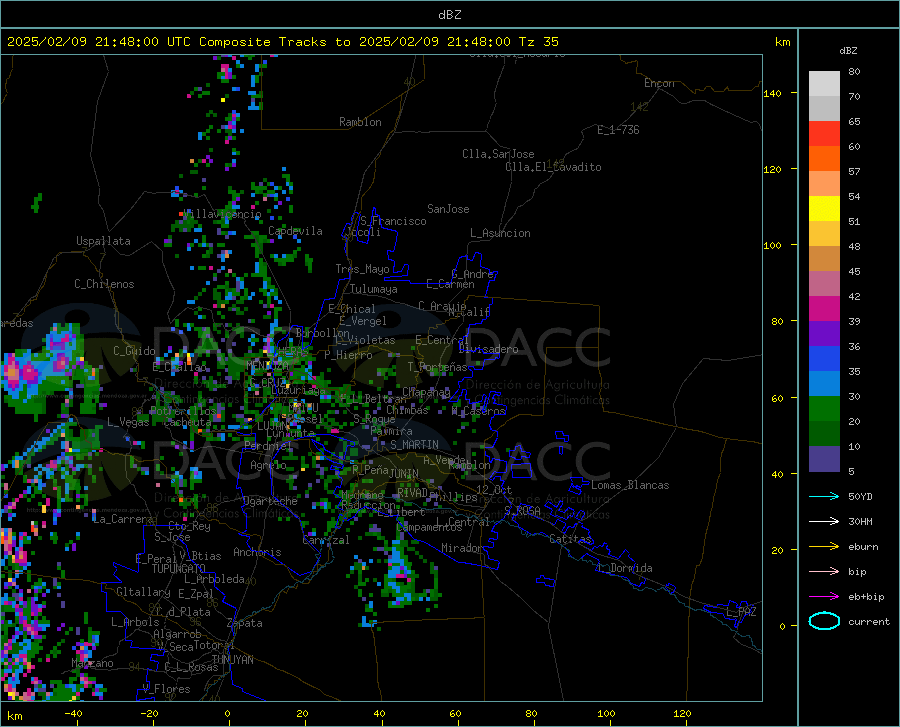This screenshot has height=727, width=900.
Task: Click the magenta eb+bip arrow legend icon
Action: click(824, 597)
